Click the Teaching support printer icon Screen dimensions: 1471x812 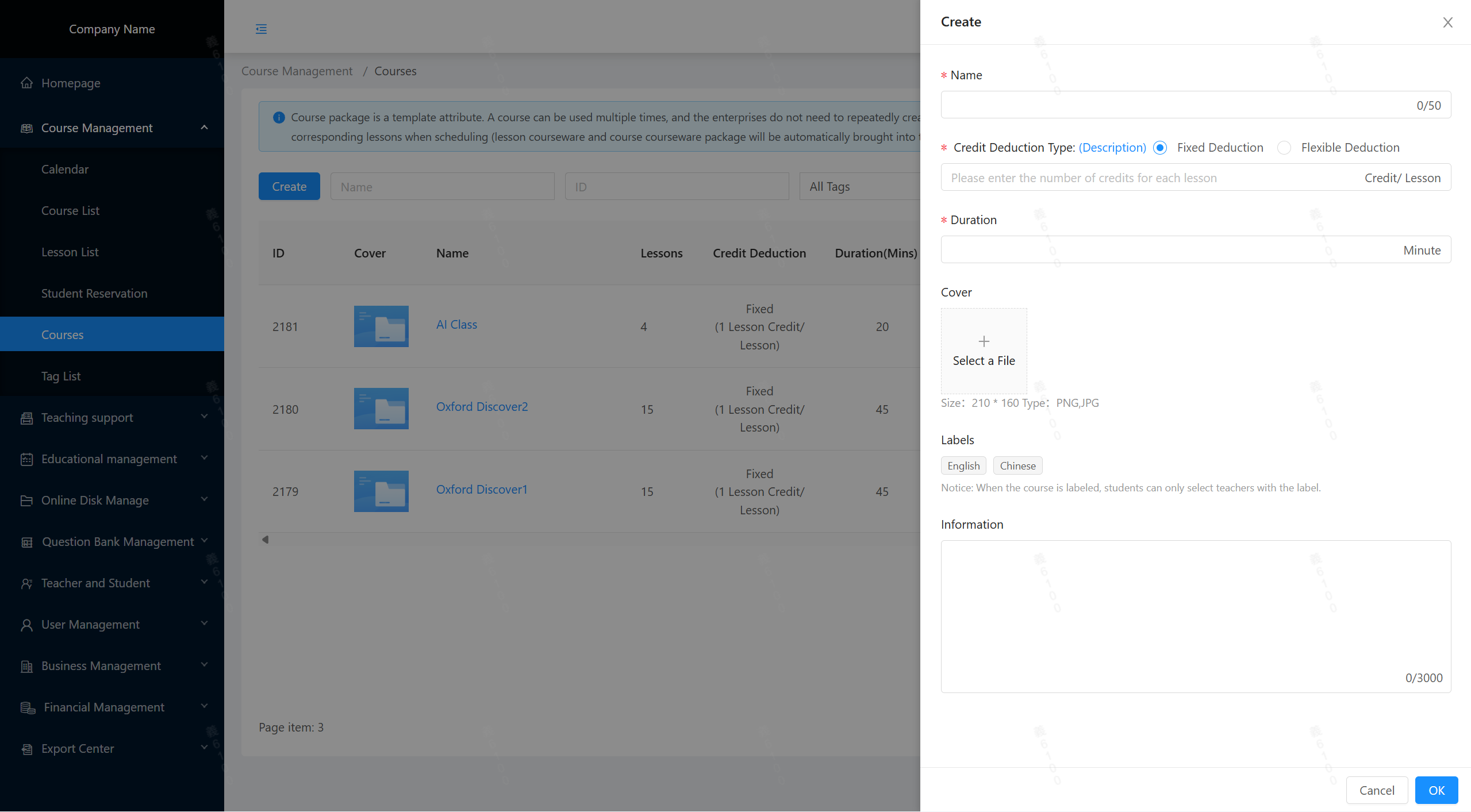click(x=26, y=418)
